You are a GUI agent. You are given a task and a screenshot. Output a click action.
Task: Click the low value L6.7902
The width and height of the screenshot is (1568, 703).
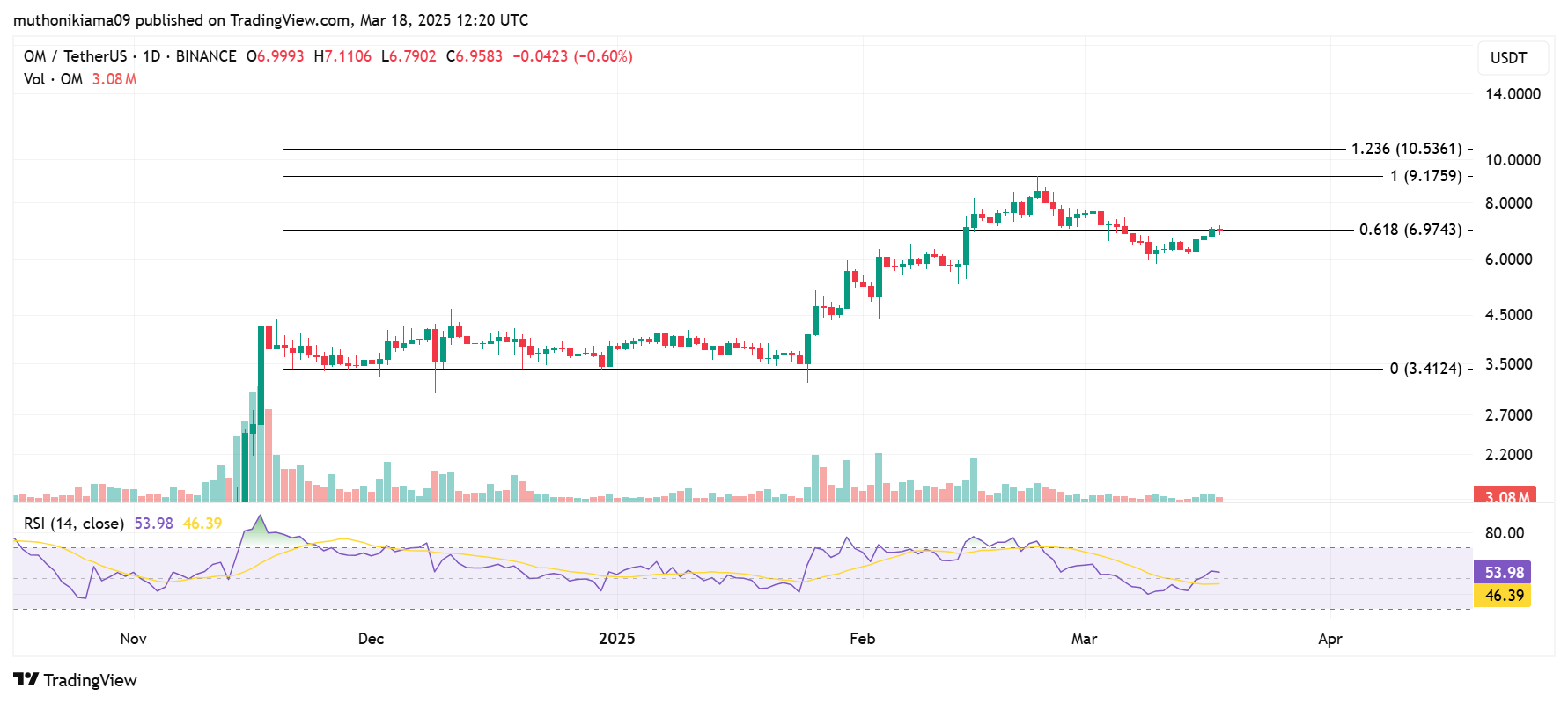click(x=409, y=56)
